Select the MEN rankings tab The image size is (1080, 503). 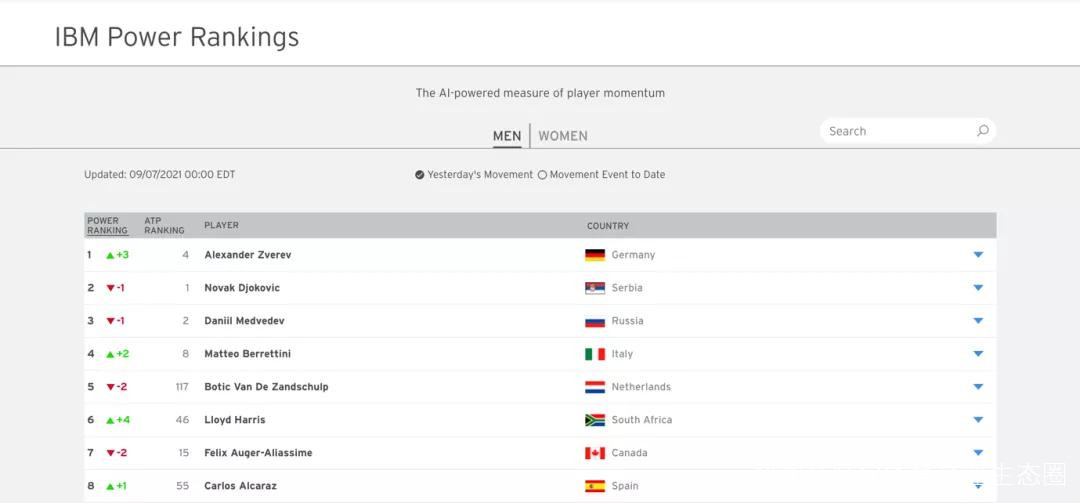507,136
